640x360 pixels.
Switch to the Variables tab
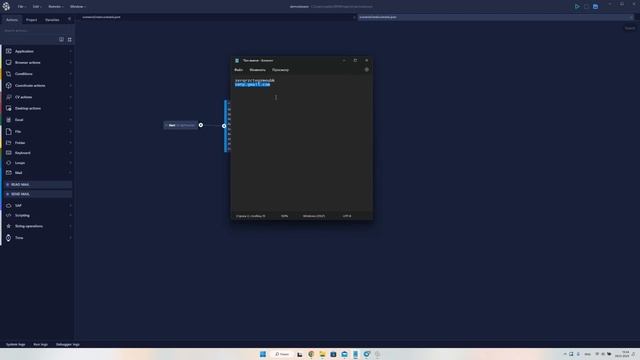pyautogui.click(x=52, y=20)
